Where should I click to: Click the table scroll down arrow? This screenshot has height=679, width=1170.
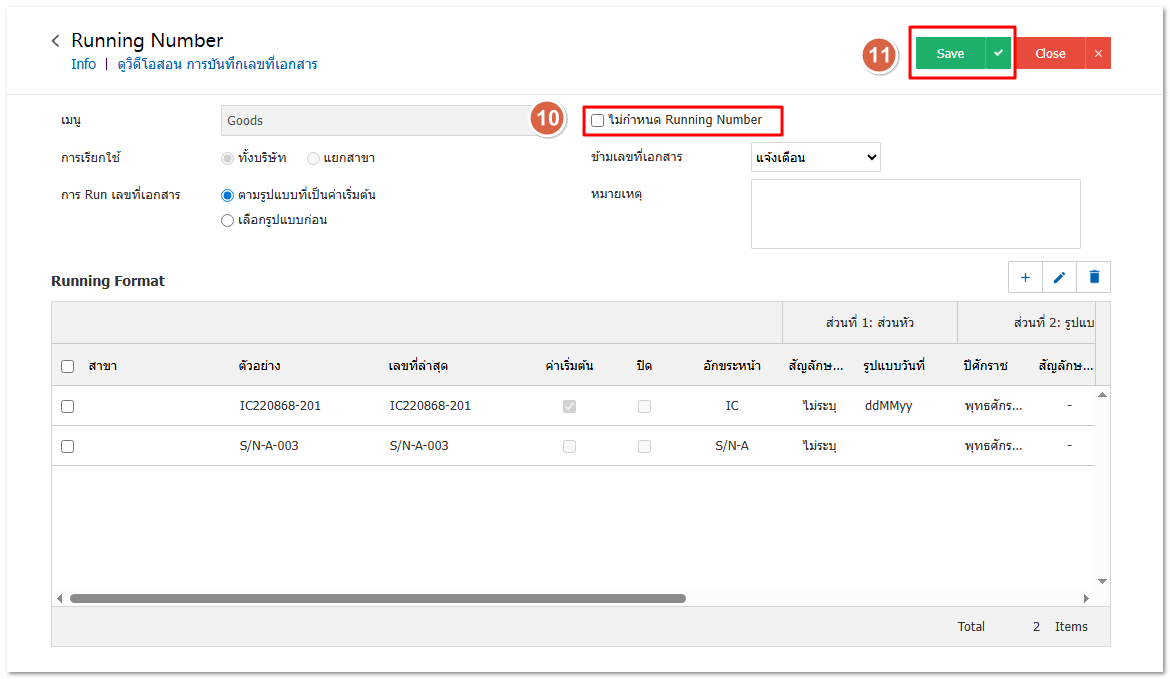pos(1102,581)
